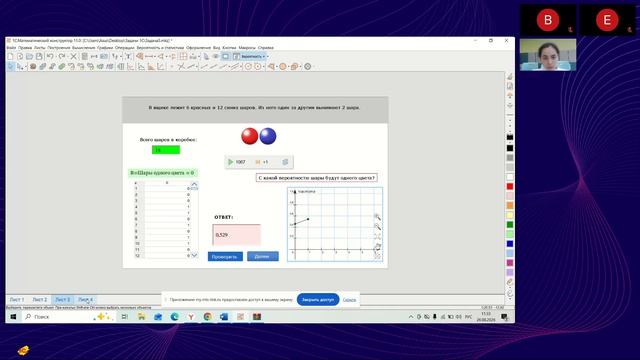Switch to Лист 3 tab
Viewport: 640px width, 360px height.
pos(62,300)
